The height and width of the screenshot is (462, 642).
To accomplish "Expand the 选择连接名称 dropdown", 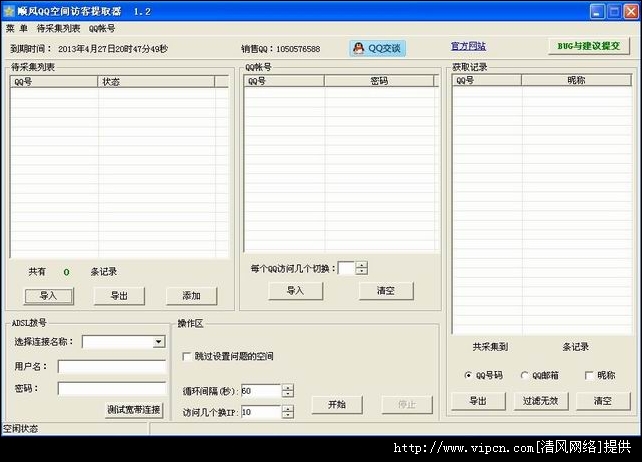I will [158, 342].
